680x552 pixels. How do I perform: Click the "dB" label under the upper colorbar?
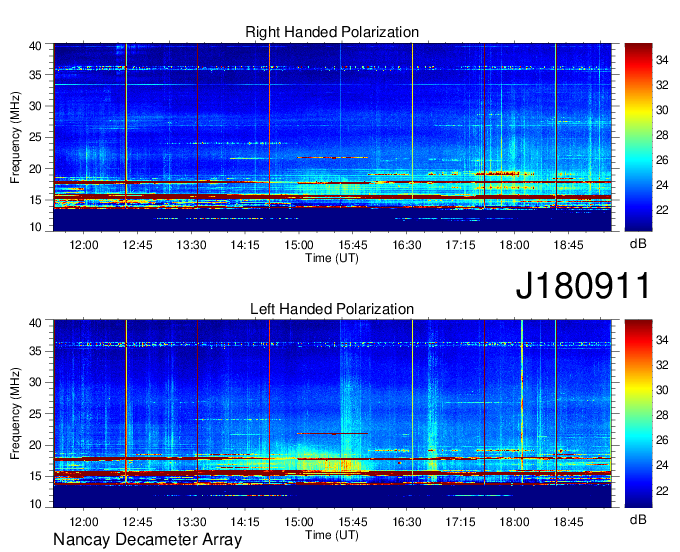tap(638, 244)
